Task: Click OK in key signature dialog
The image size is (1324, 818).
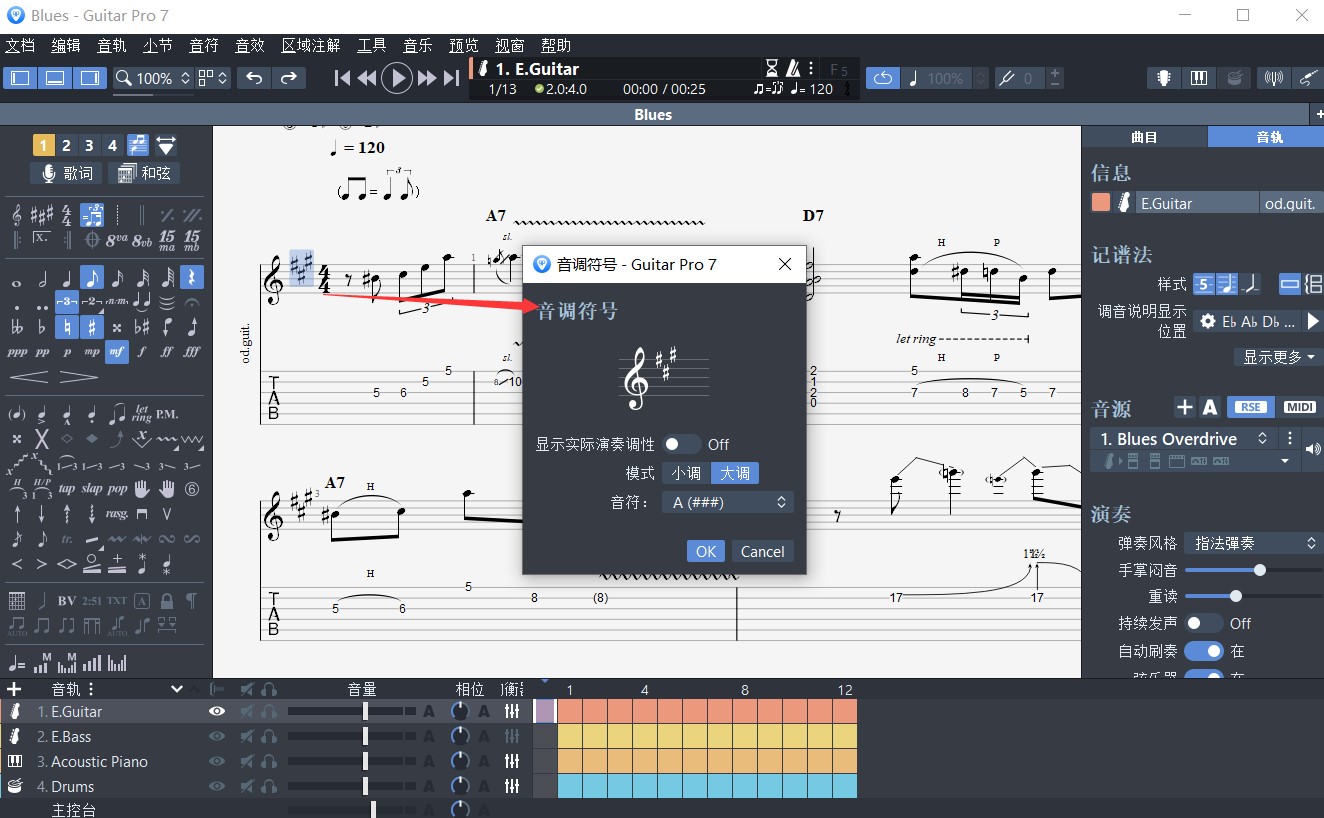Action: (x=706, y=551)
